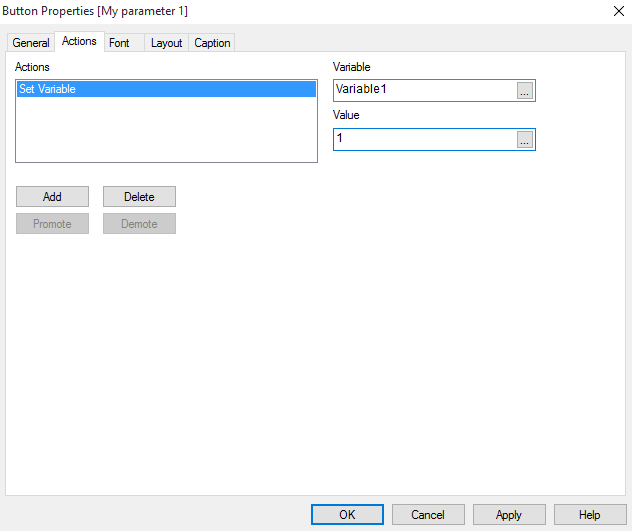Screen dimensions: 632x531
Task: Close the Button Properties dialog window
Action: (x=613, y=11)
